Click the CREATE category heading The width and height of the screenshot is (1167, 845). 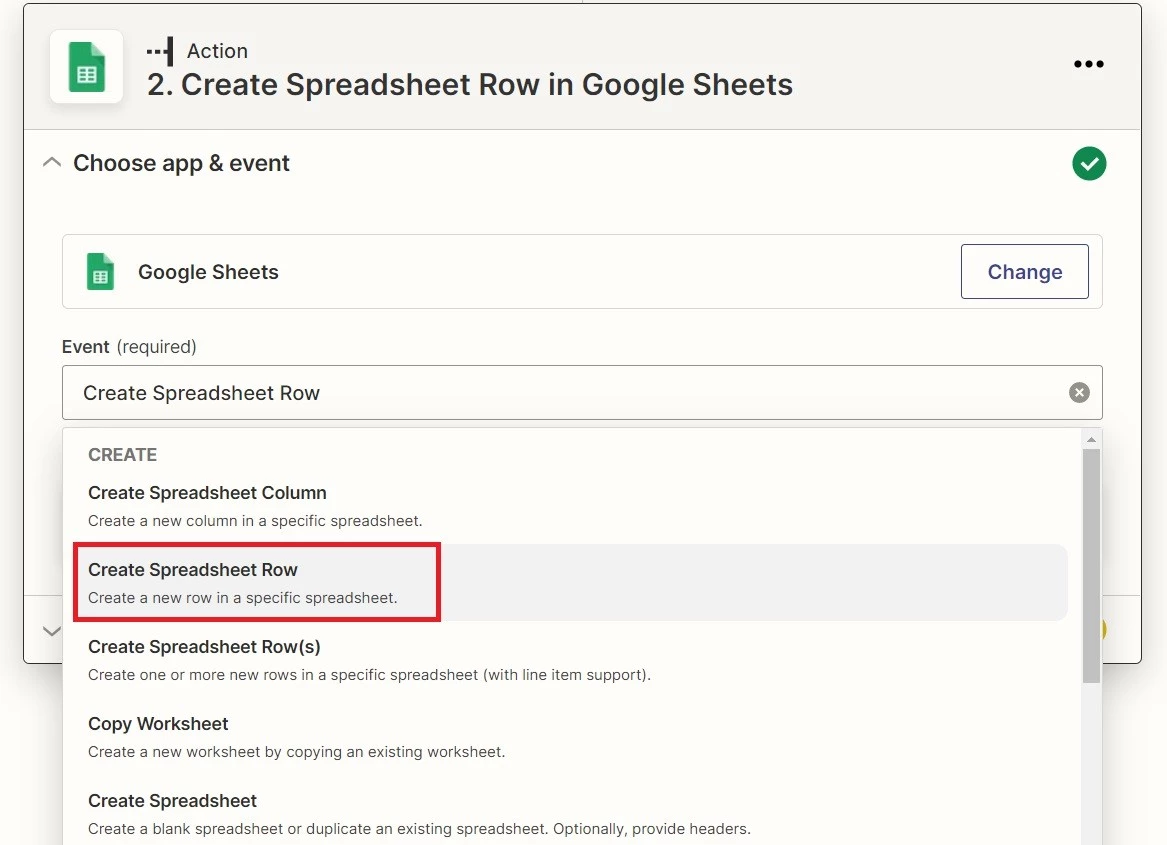123,455
